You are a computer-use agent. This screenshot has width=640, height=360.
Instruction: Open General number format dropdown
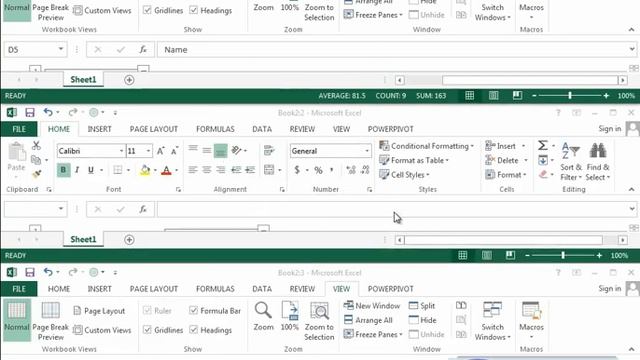pos(367,151)
